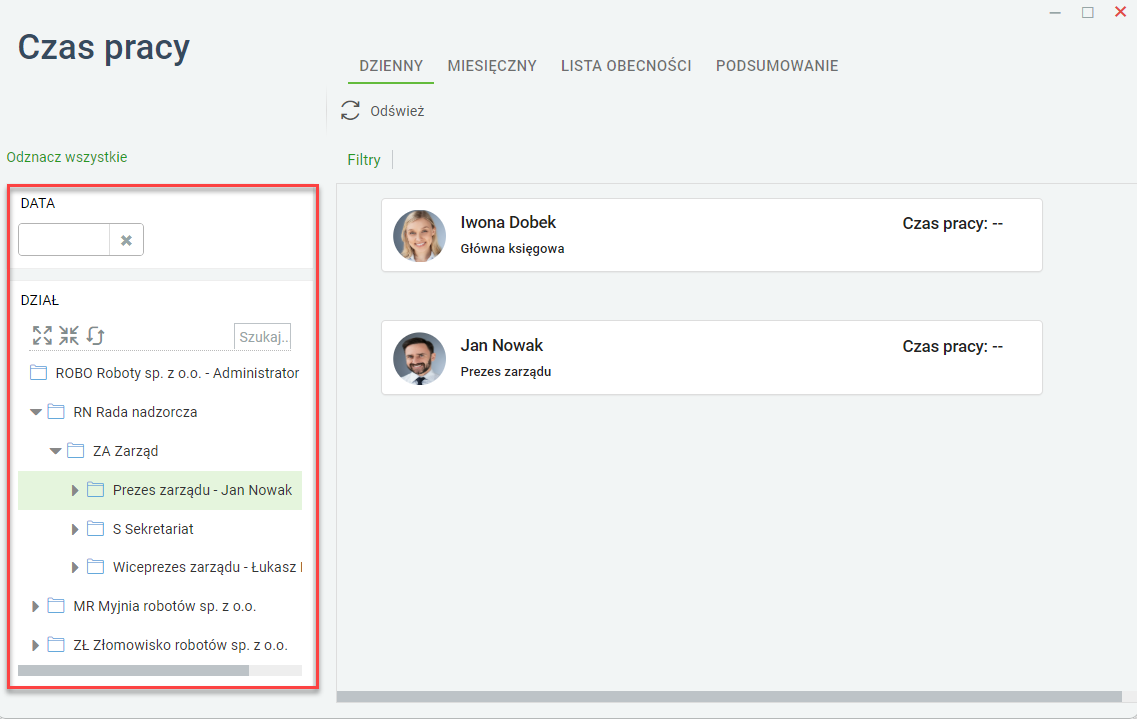Click Jan Nowak's profile photo
1137x719 pixels.
(419, 358)
